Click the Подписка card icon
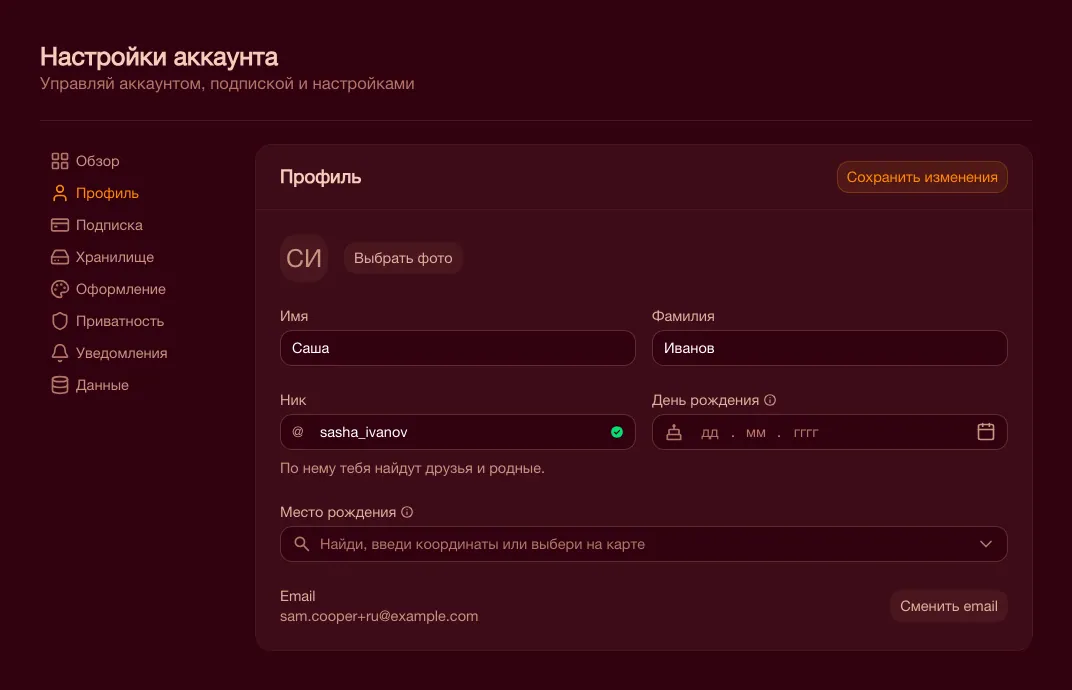1072x690 pixels. (x=59, y=225)
